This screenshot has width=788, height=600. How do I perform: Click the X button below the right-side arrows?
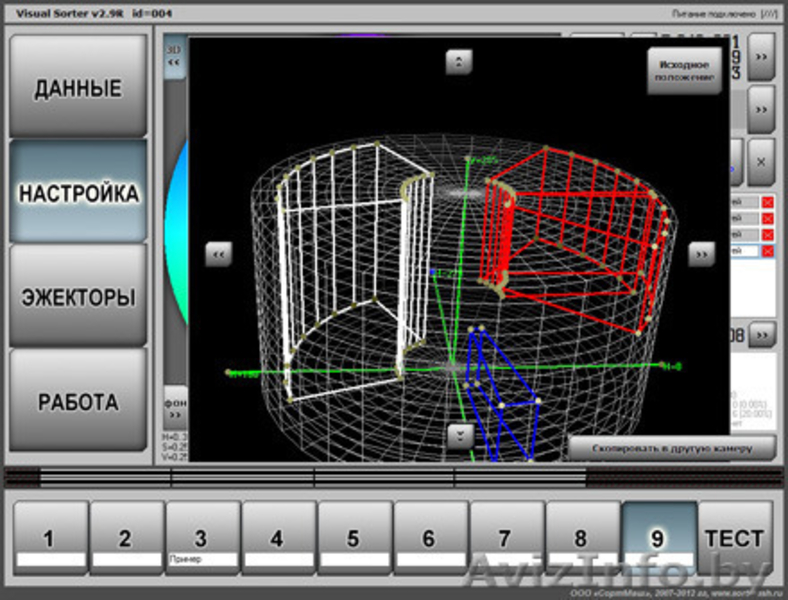[761, 161]
